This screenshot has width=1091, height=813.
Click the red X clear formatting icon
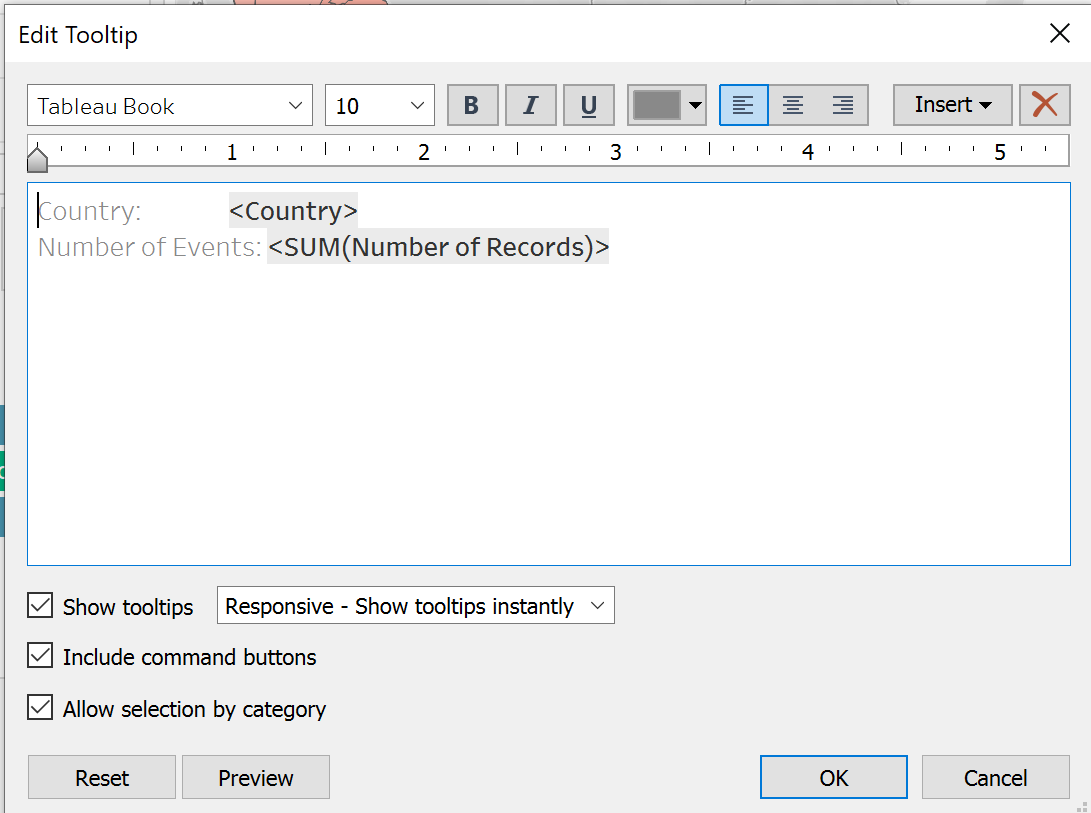tap(1044, 105)
